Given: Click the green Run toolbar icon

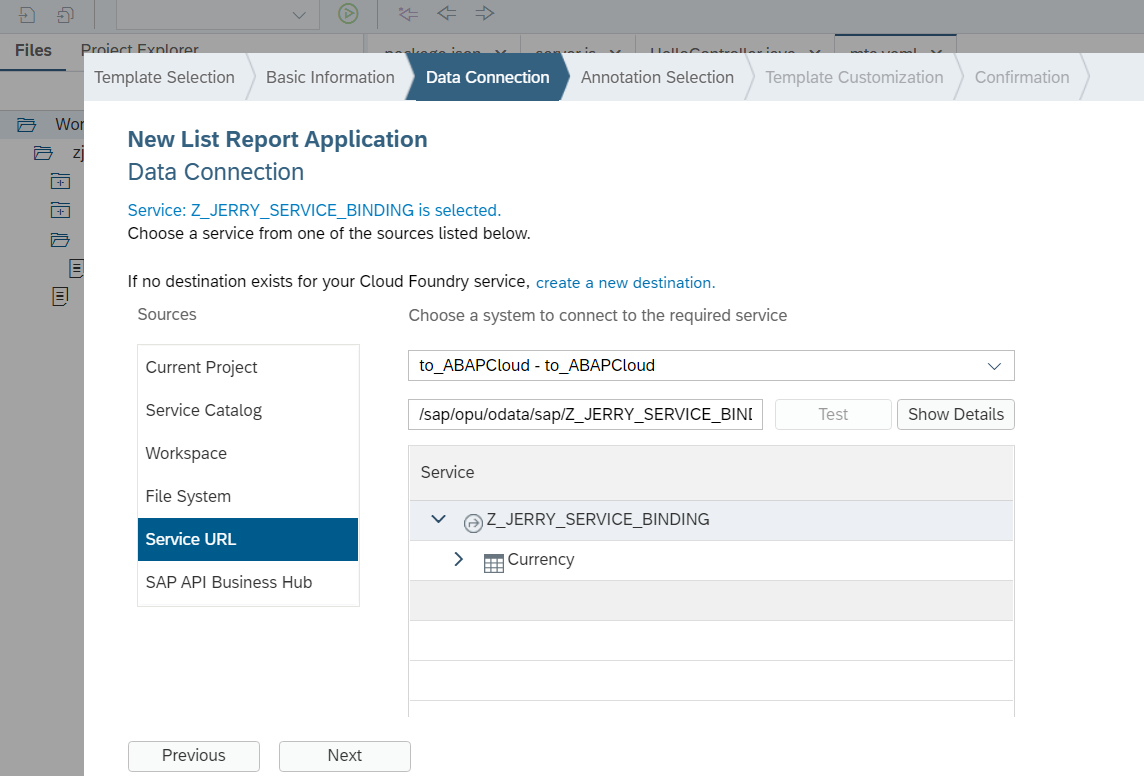Looking at the screenshot, I should (x=348, y=13).
